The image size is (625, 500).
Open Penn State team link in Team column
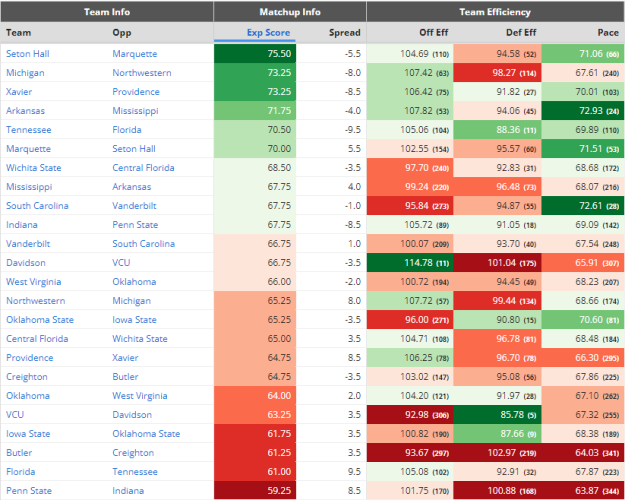point(29,491)
